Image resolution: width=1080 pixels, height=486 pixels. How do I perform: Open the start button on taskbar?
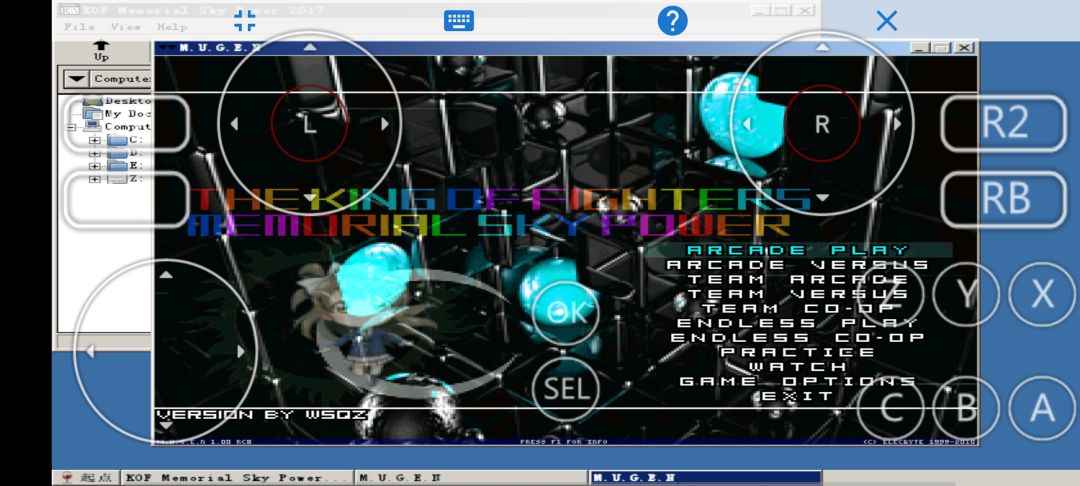coord(86,478)
